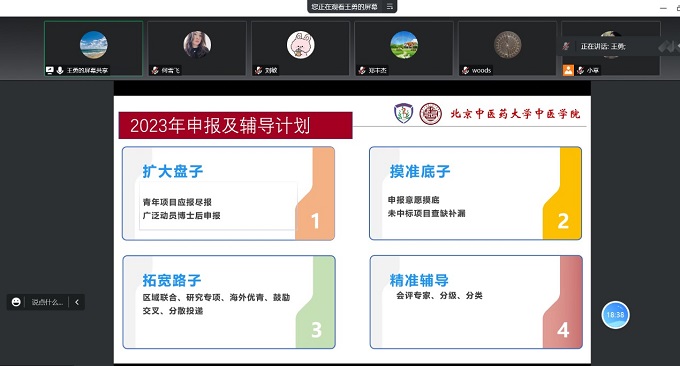Click the muted mic icon on woods' tile
This screenshot has height=366, width=680.
(x=465, y=70)
